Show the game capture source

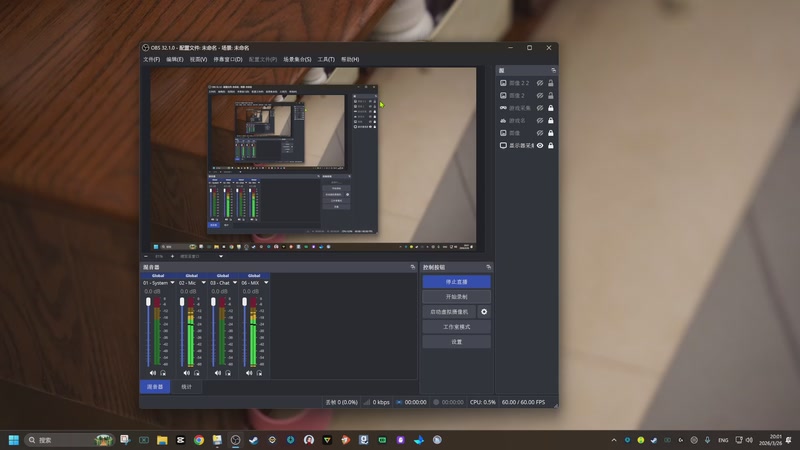click(x=540, y=108)
